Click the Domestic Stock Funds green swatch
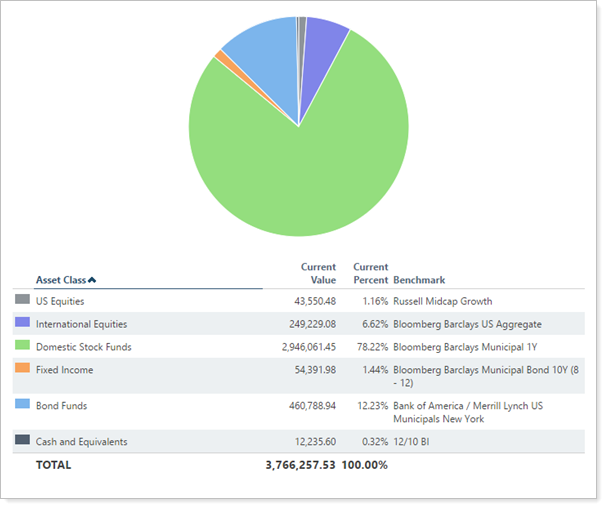606x508 pixels. pos(22,345)
